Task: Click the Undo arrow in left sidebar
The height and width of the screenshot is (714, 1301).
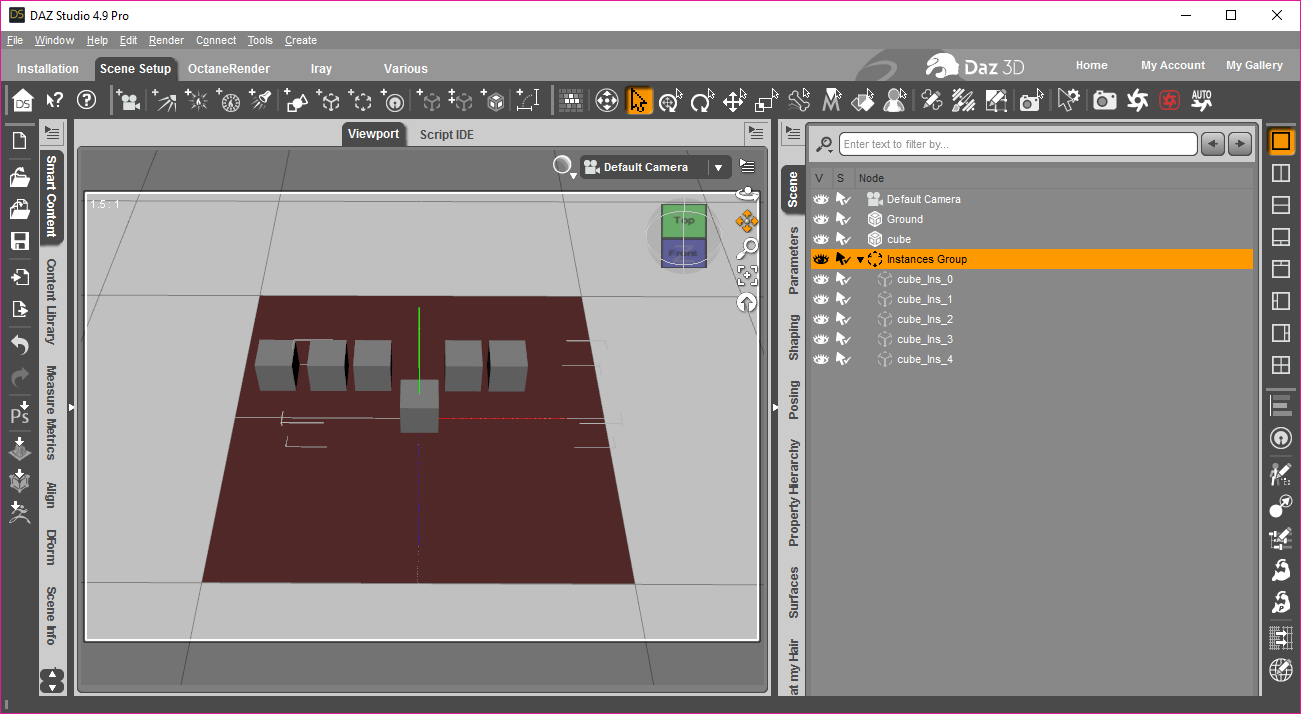Action: point(19,344)
